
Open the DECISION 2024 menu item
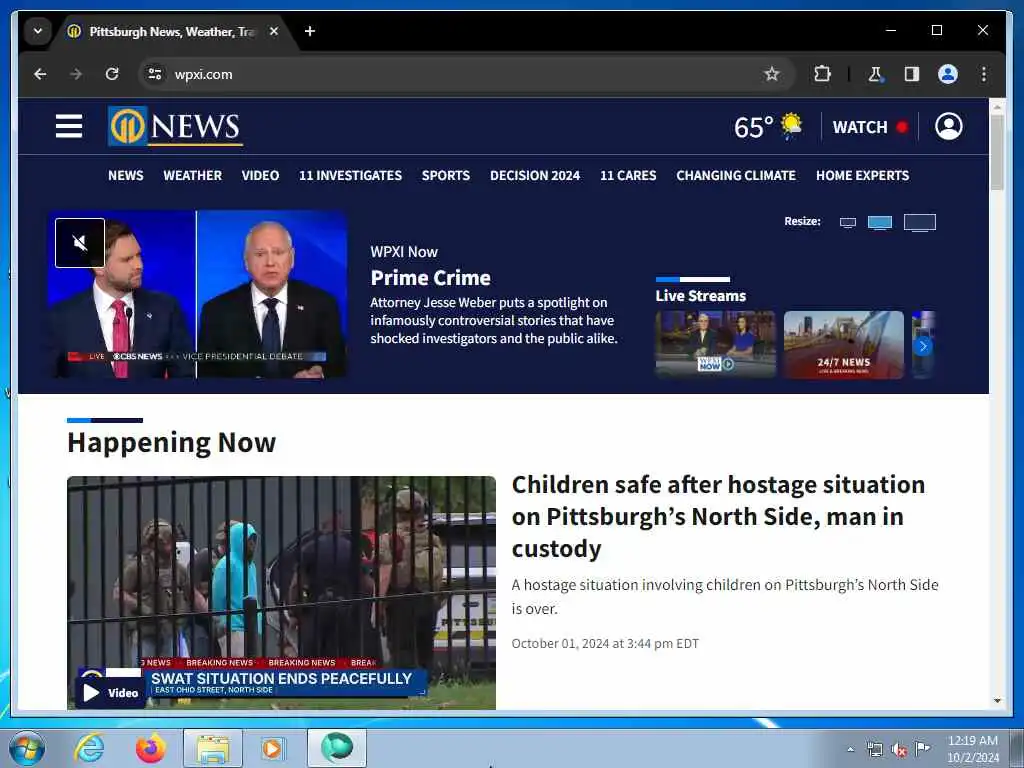(535, 175)
